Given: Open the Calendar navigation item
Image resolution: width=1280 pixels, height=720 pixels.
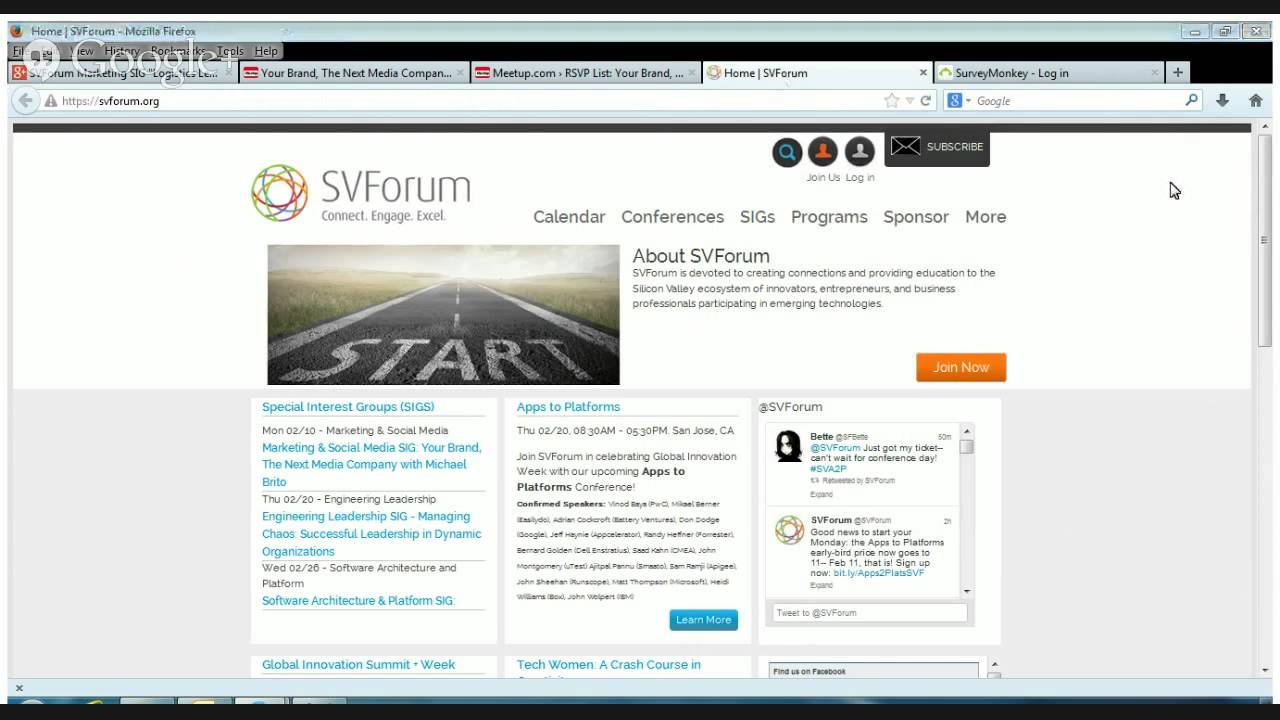Looking at the screenshot, I should point(569,217).
